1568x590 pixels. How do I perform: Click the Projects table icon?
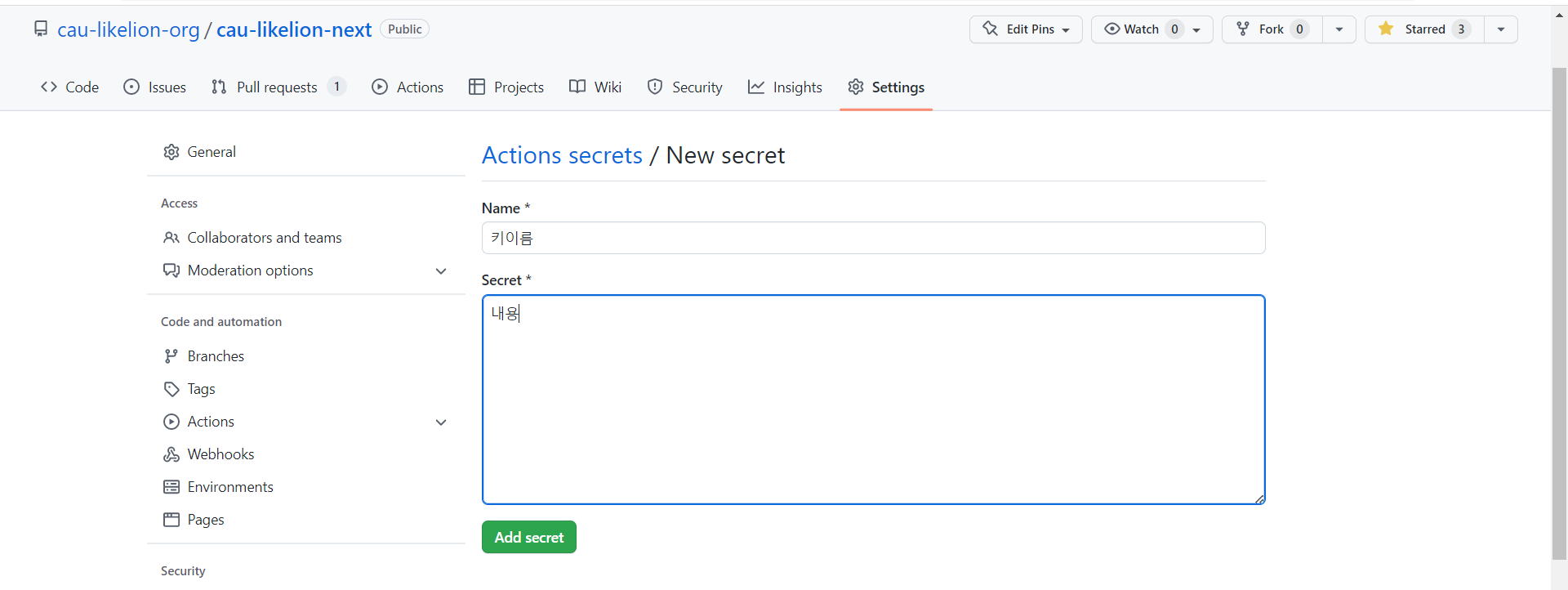coord(477,87)
